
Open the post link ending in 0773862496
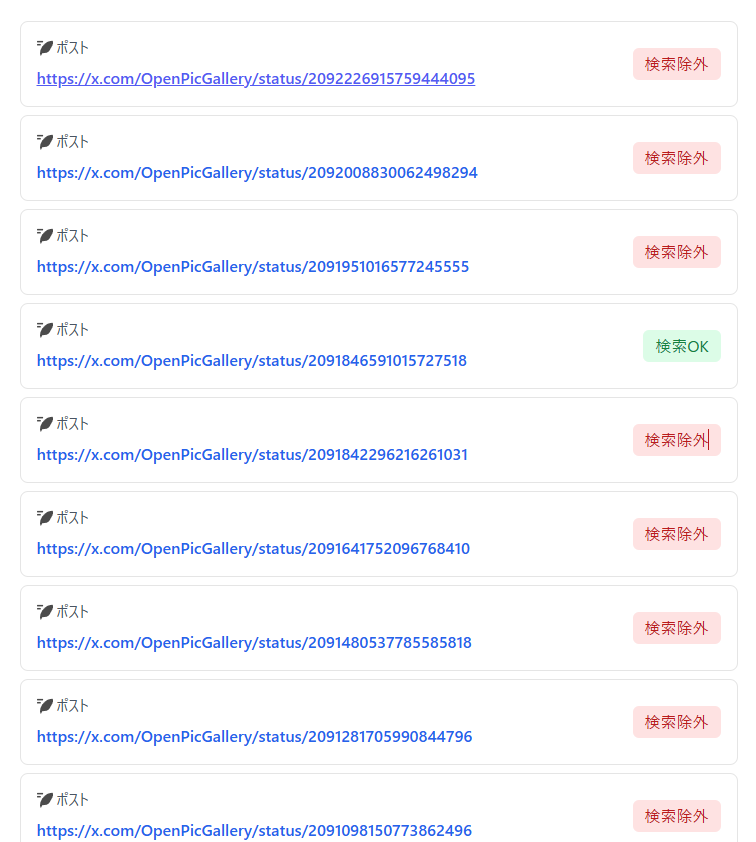click(254, 830)
